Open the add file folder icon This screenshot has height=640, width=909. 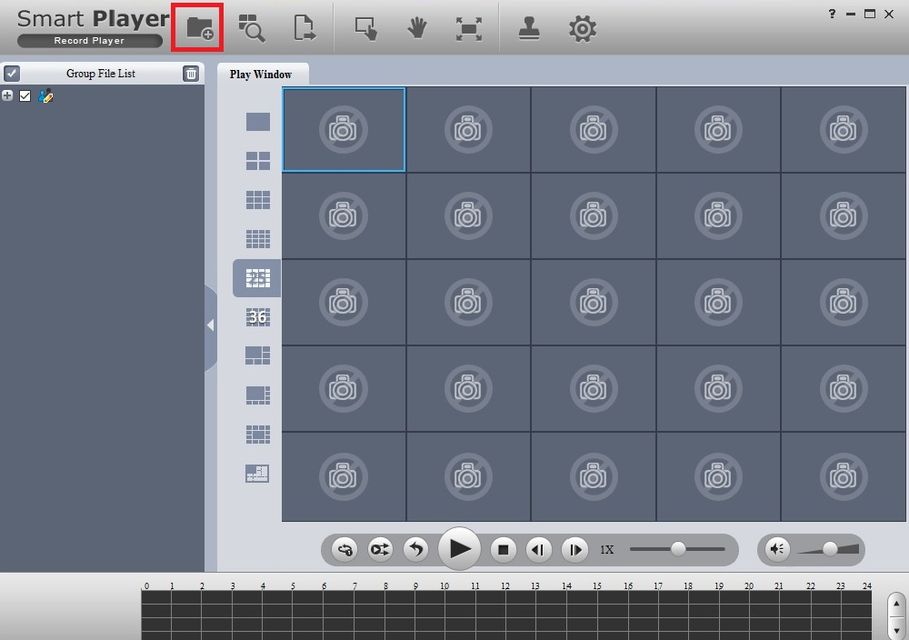tap(198, 28)
